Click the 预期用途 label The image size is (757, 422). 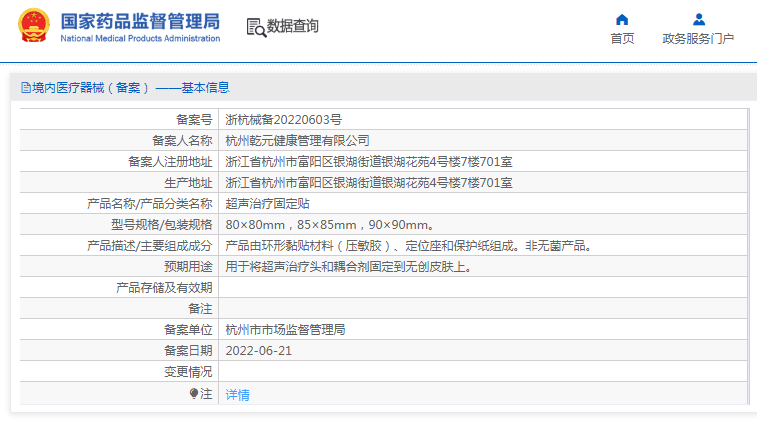coord(188,267)
